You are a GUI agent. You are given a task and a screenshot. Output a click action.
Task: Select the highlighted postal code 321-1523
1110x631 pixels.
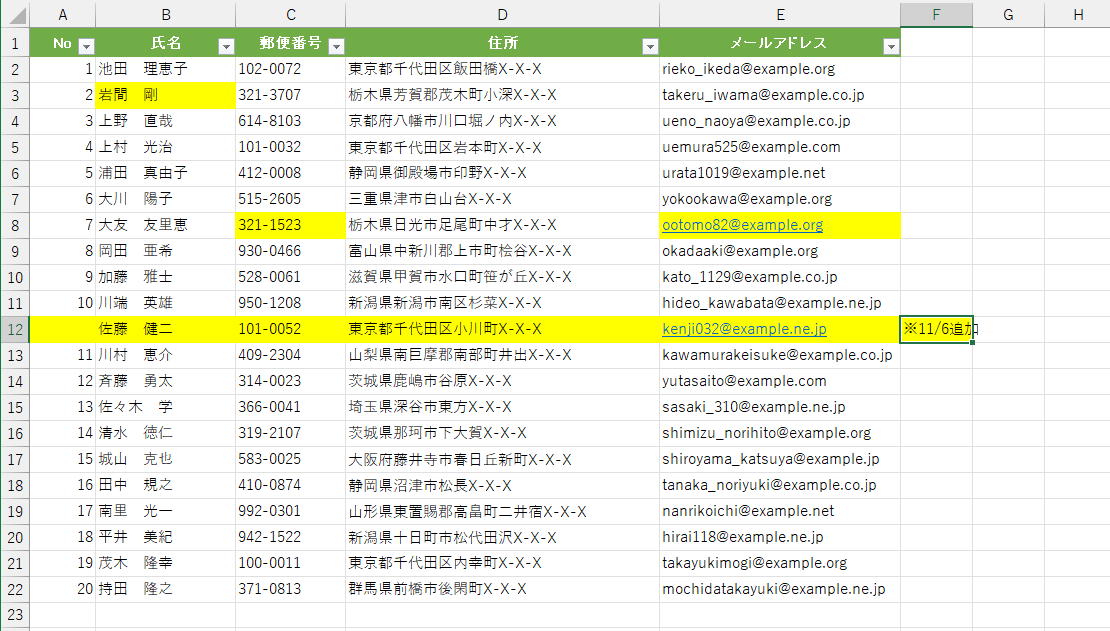[290, 224]
